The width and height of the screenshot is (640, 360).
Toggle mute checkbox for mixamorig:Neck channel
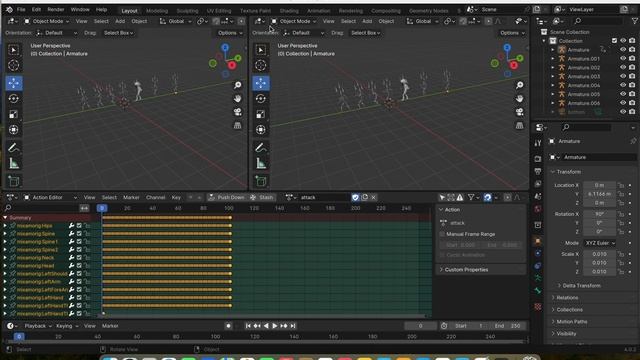[79, 258]
